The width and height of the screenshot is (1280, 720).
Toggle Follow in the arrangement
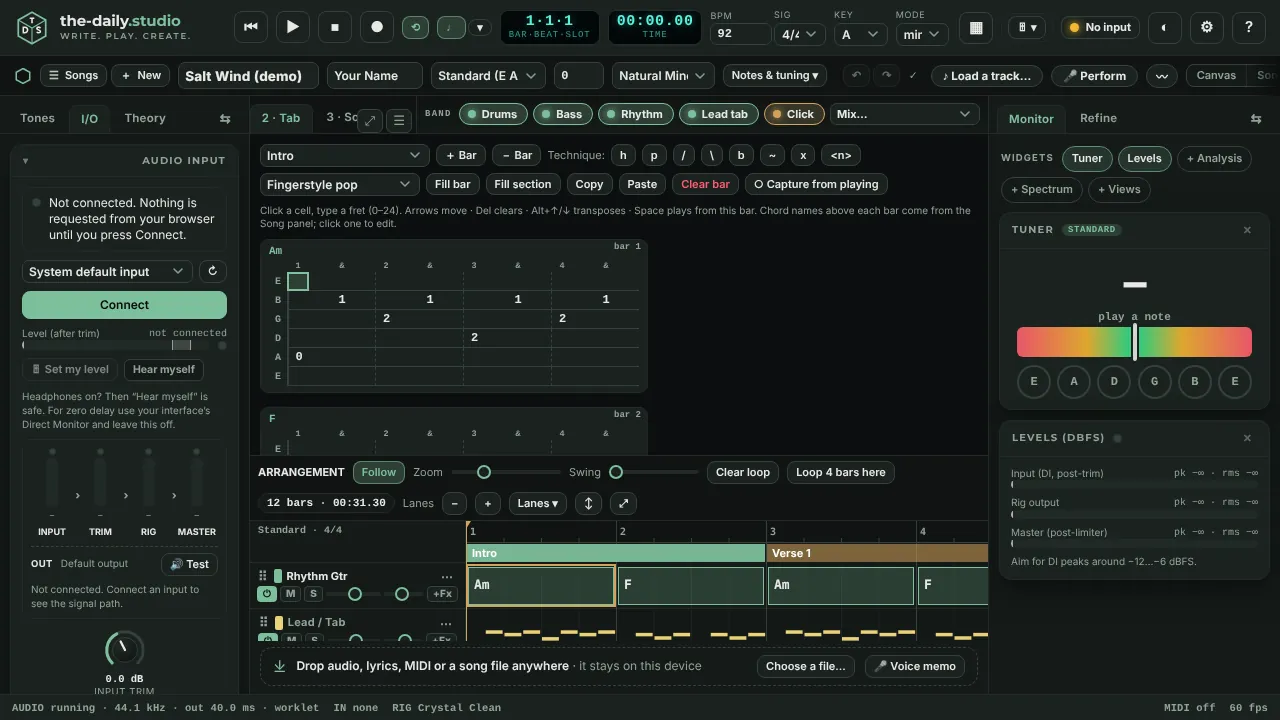click(379, 472)
